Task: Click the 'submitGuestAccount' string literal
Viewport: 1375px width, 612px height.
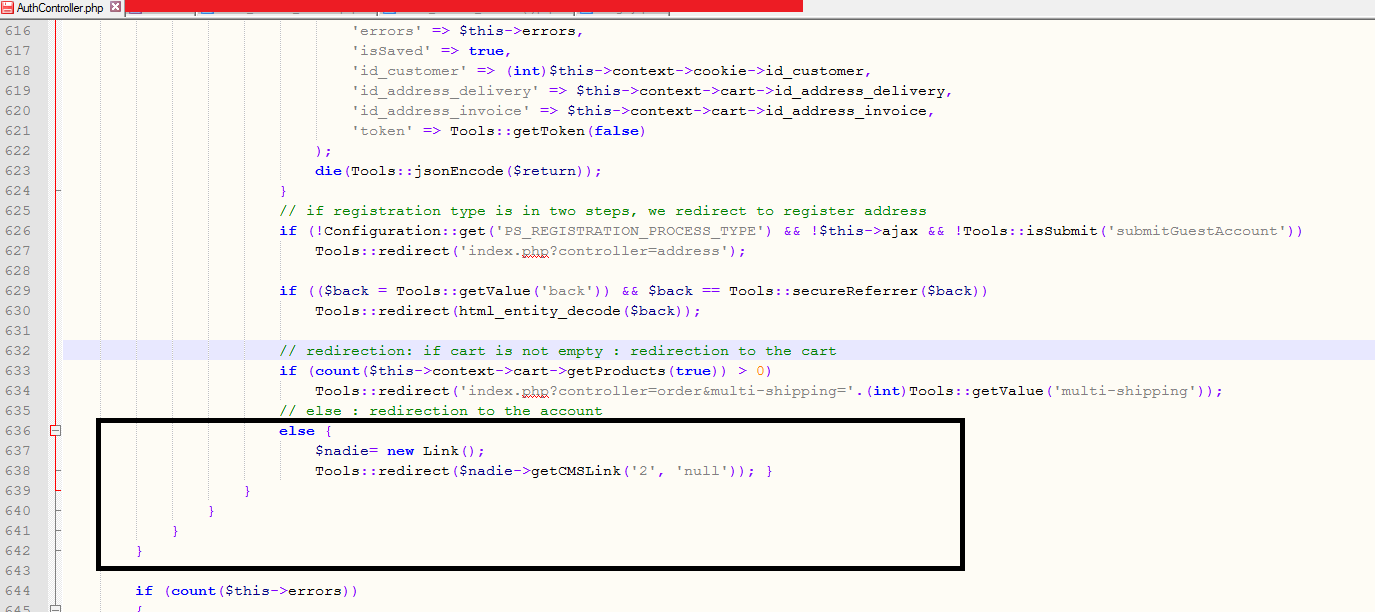Action: pyautogui.click(x=1196, y=231)
